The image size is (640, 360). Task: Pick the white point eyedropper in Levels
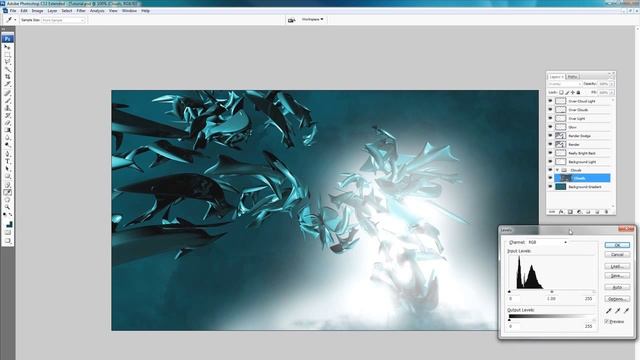pyautogui.click(x=627, y=311)
